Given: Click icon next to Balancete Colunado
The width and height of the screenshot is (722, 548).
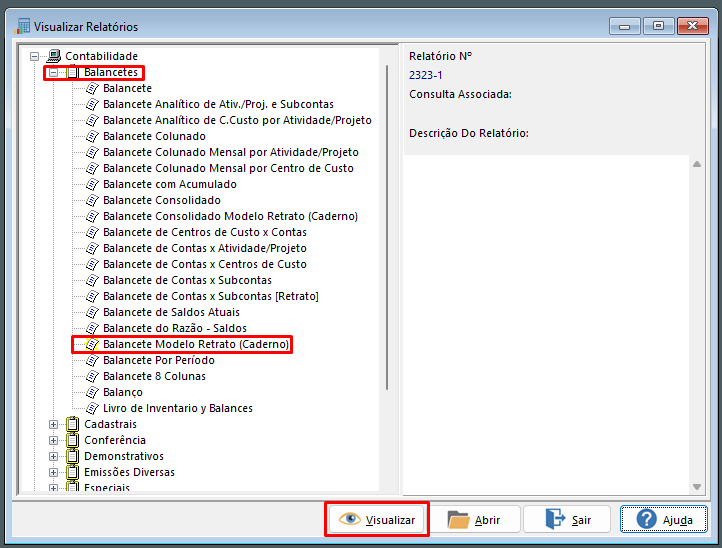Looking at the screenshot, I should [x=93, y=136].
